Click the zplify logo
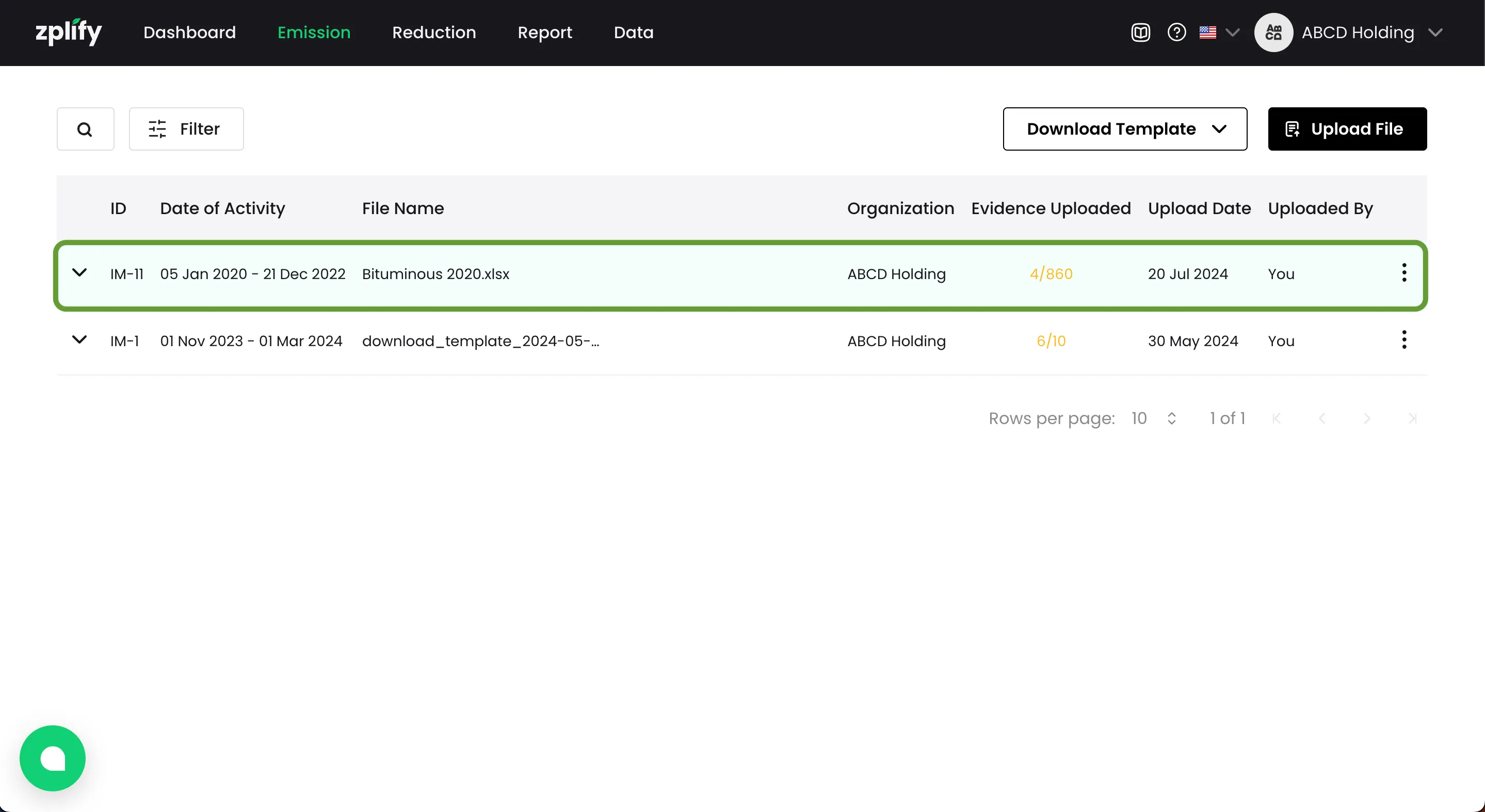The image size is (1485, 812). tap(69, 33)
